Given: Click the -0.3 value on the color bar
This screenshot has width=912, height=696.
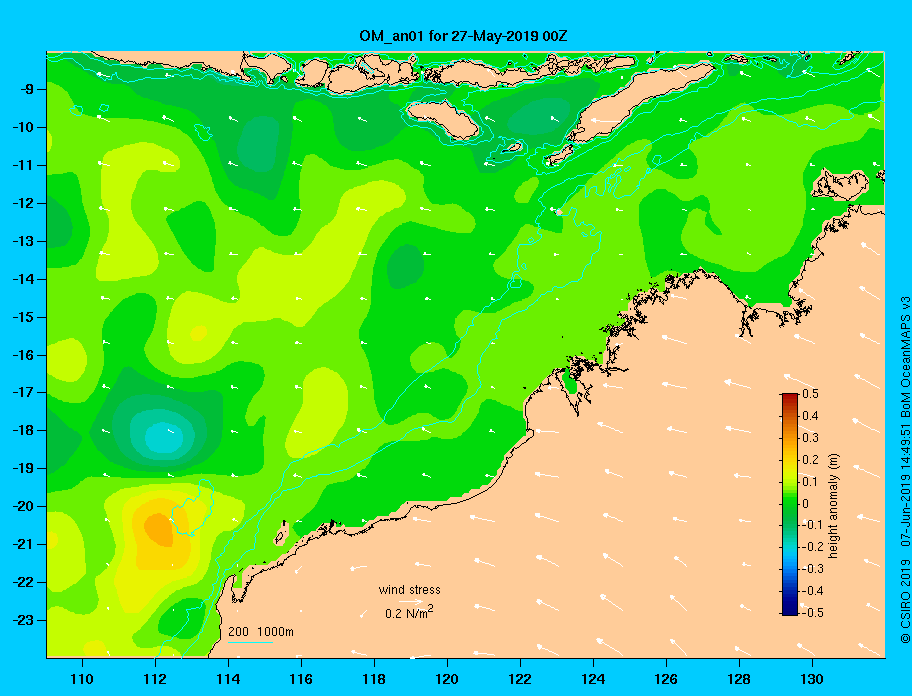Looking at the screenshot, I should point(812,569).
